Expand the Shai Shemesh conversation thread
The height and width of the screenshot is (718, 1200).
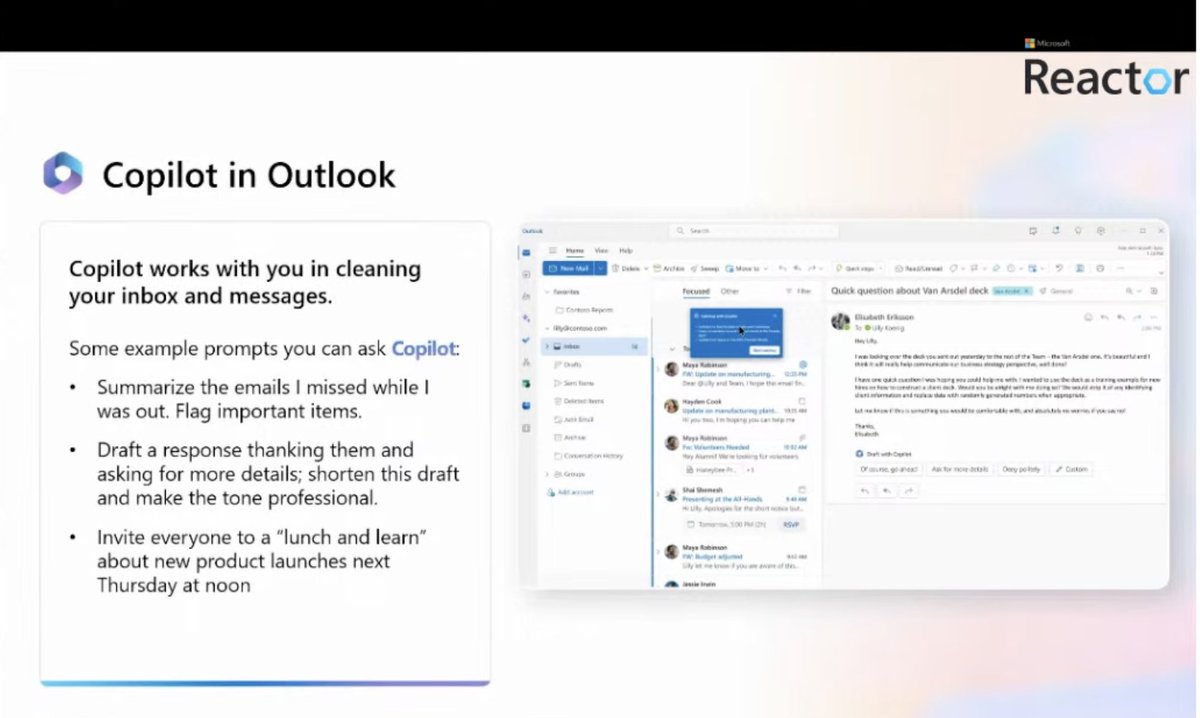coord(659,494)
